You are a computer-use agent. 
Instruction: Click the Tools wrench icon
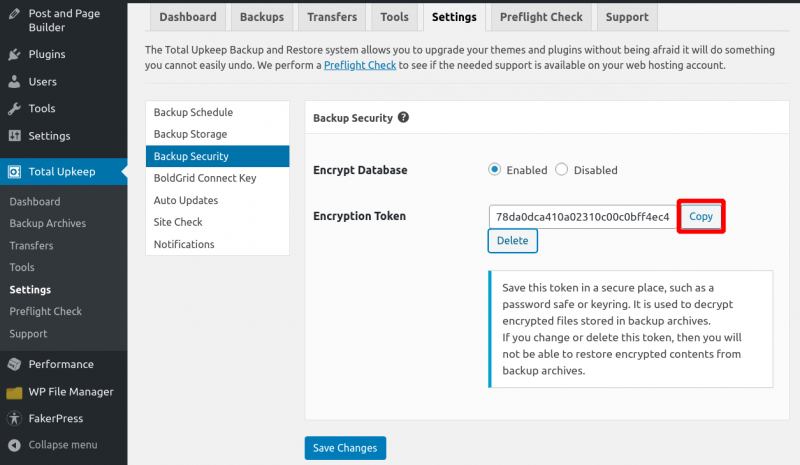pyautogui.click(x=14, y=108)
